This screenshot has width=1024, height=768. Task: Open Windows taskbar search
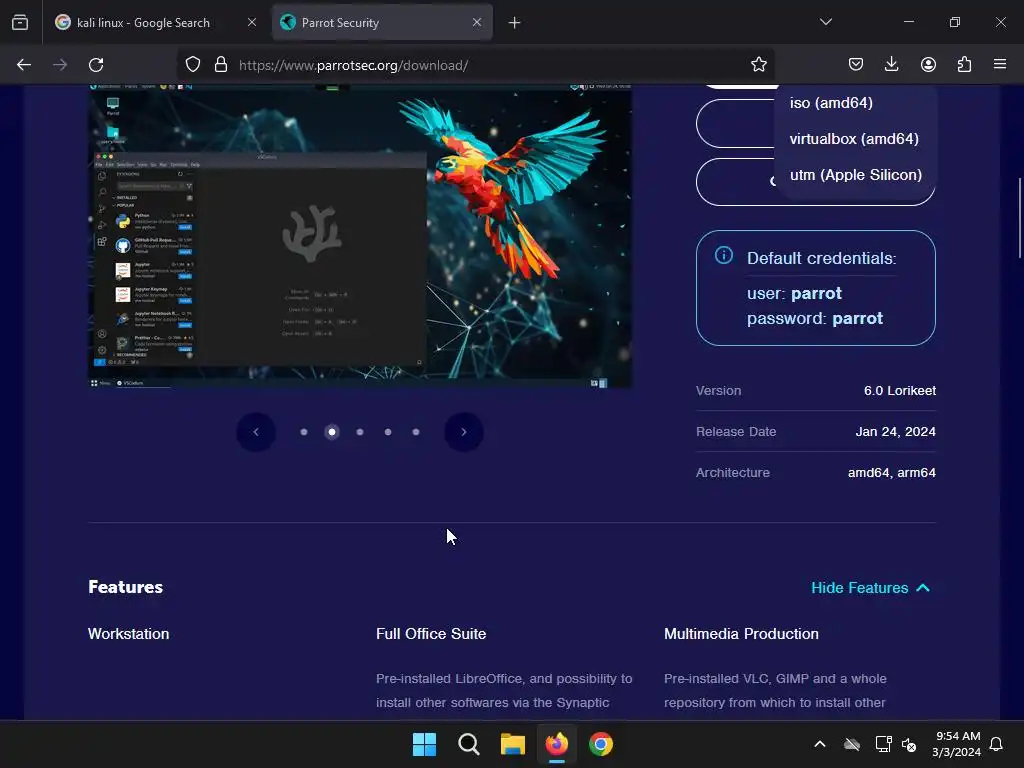[469, 744]
